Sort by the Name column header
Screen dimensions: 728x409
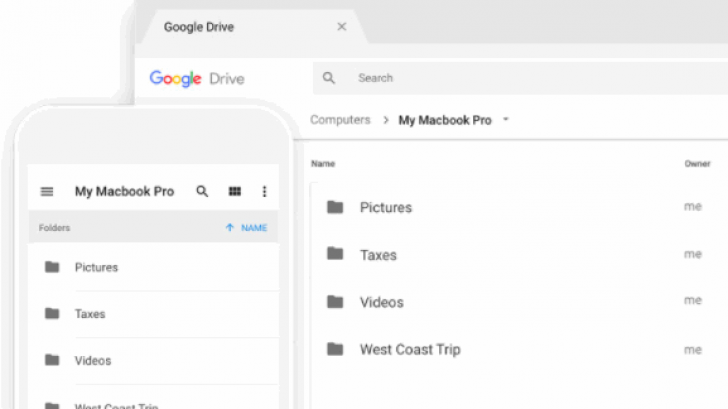323,163
